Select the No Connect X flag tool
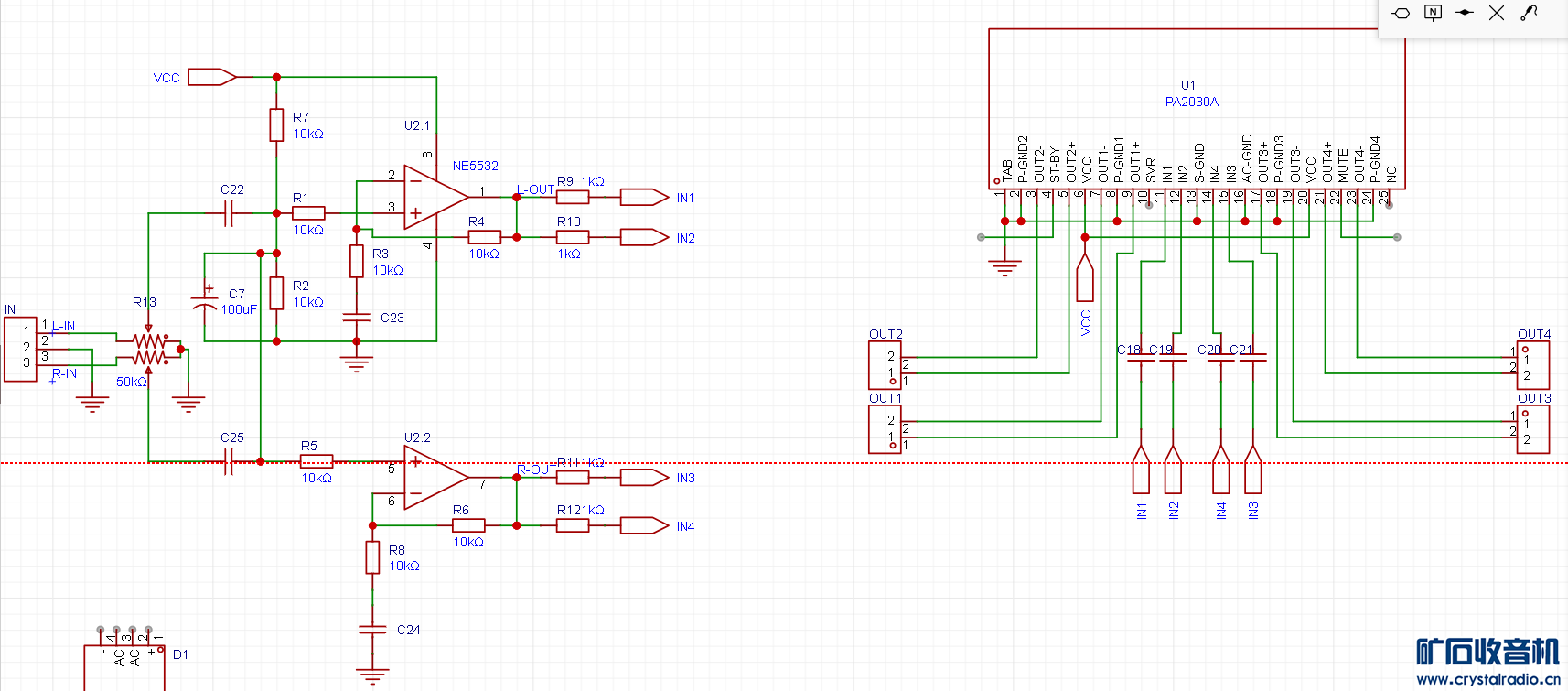This screenshot has height=691, width=1568. [1497, 13]
